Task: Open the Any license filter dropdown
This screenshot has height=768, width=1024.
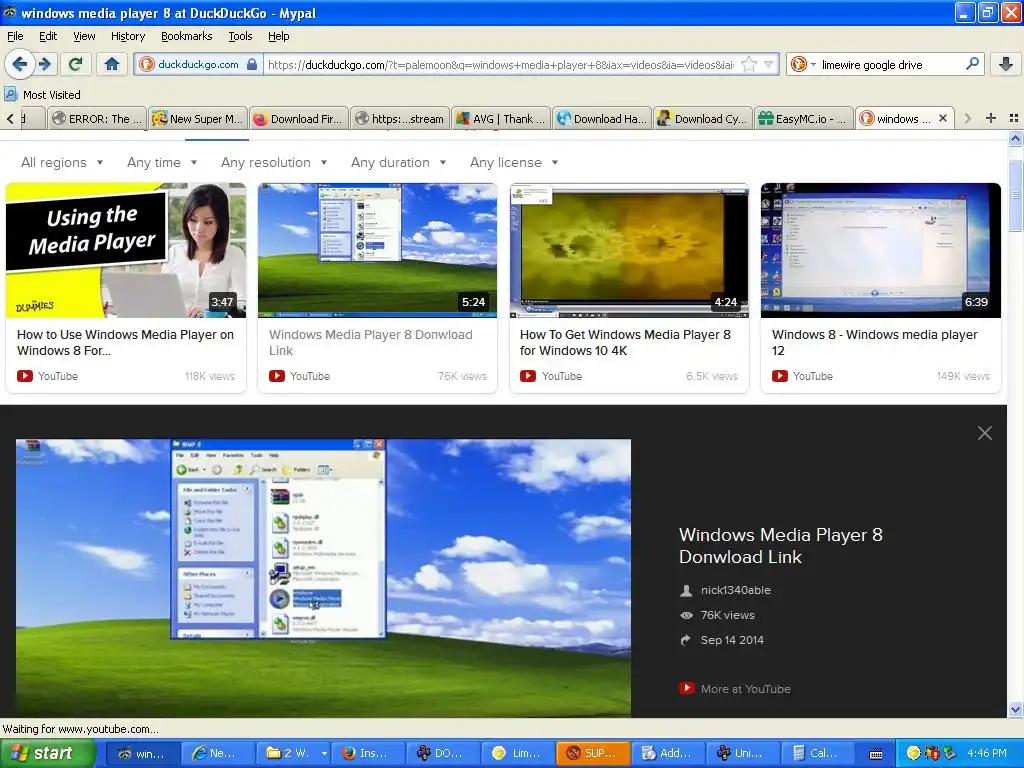Action: (514, 163)
